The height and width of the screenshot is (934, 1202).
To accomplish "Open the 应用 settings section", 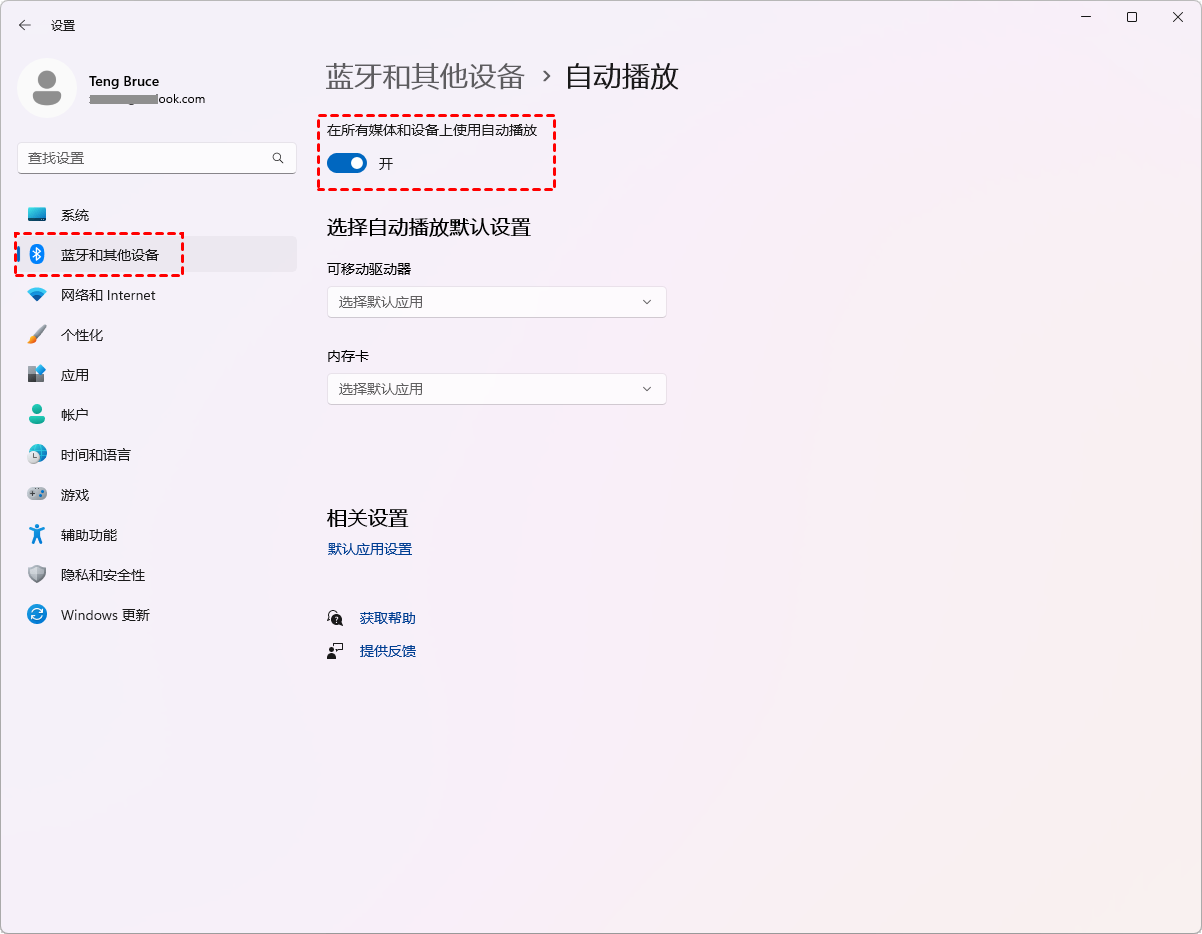I will pyautogui.click(x=75, y=375).
